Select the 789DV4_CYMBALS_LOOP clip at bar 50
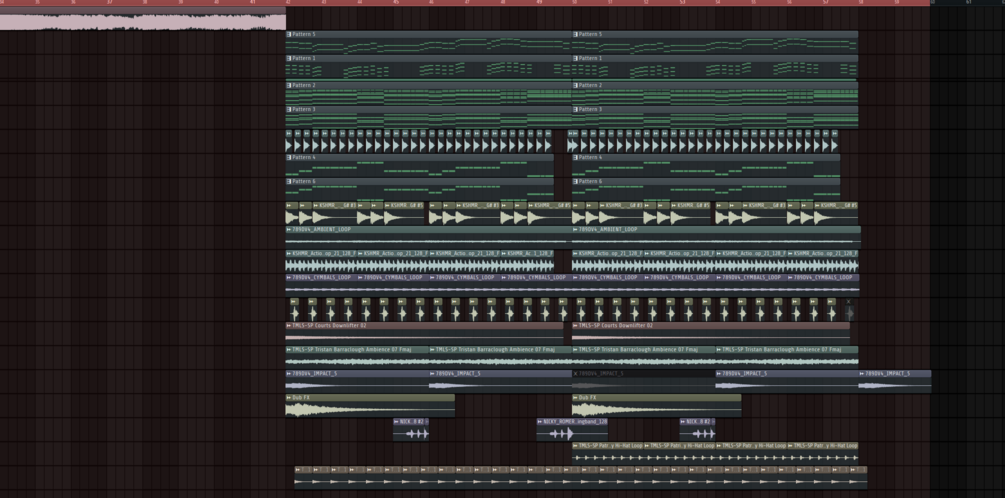 (608, 285)
